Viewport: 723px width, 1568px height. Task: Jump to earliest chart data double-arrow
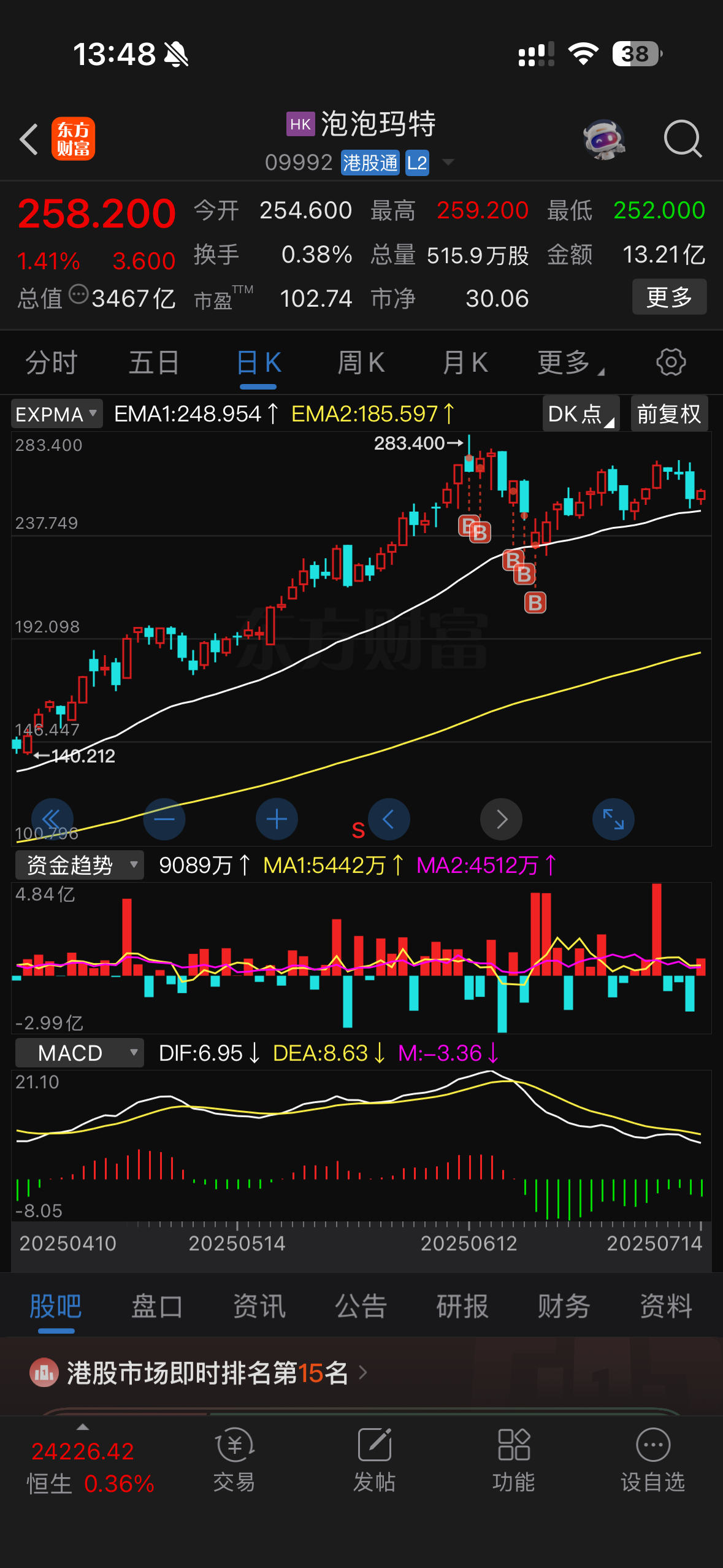tap(52, 819)
